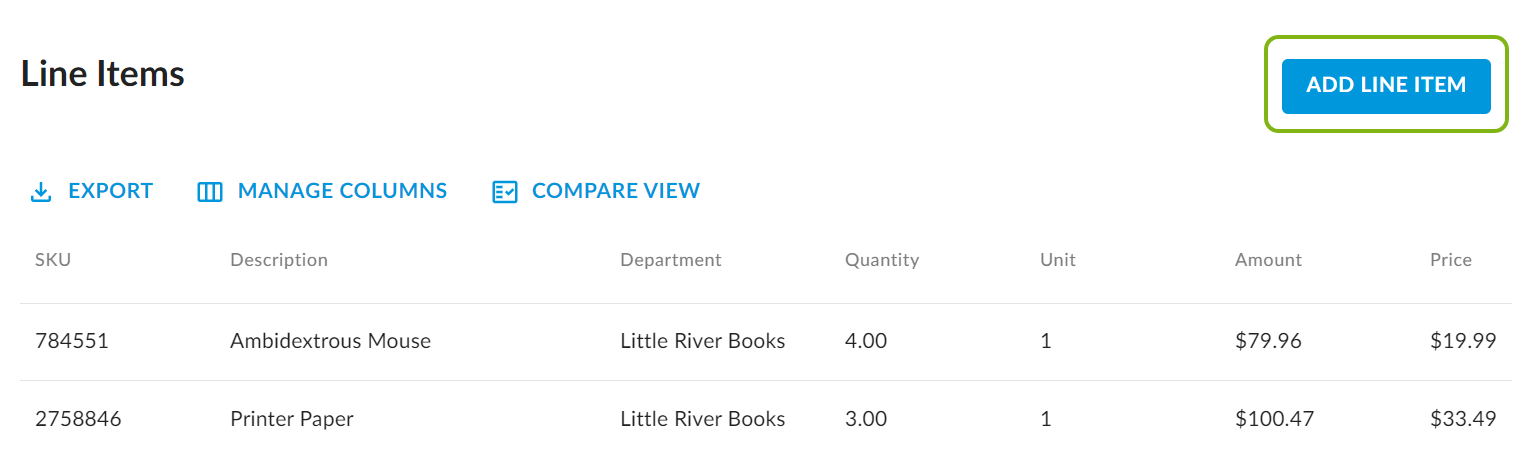The image size is (1540, 456).
Task: Select the Description column header
Action: click(x=279, y=260)
